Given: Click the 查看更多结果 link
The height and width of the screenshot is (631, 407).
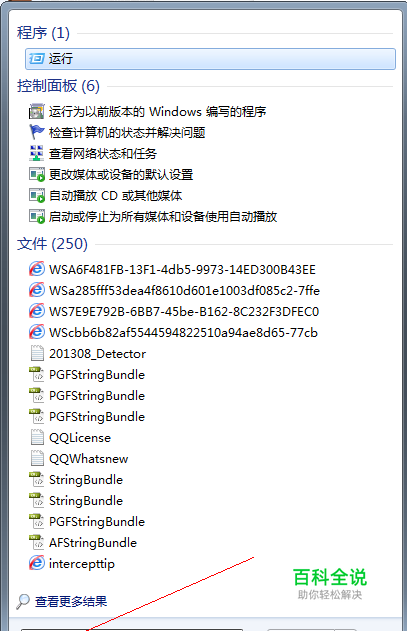Looking at the screenshot, I should click(71, 602).
